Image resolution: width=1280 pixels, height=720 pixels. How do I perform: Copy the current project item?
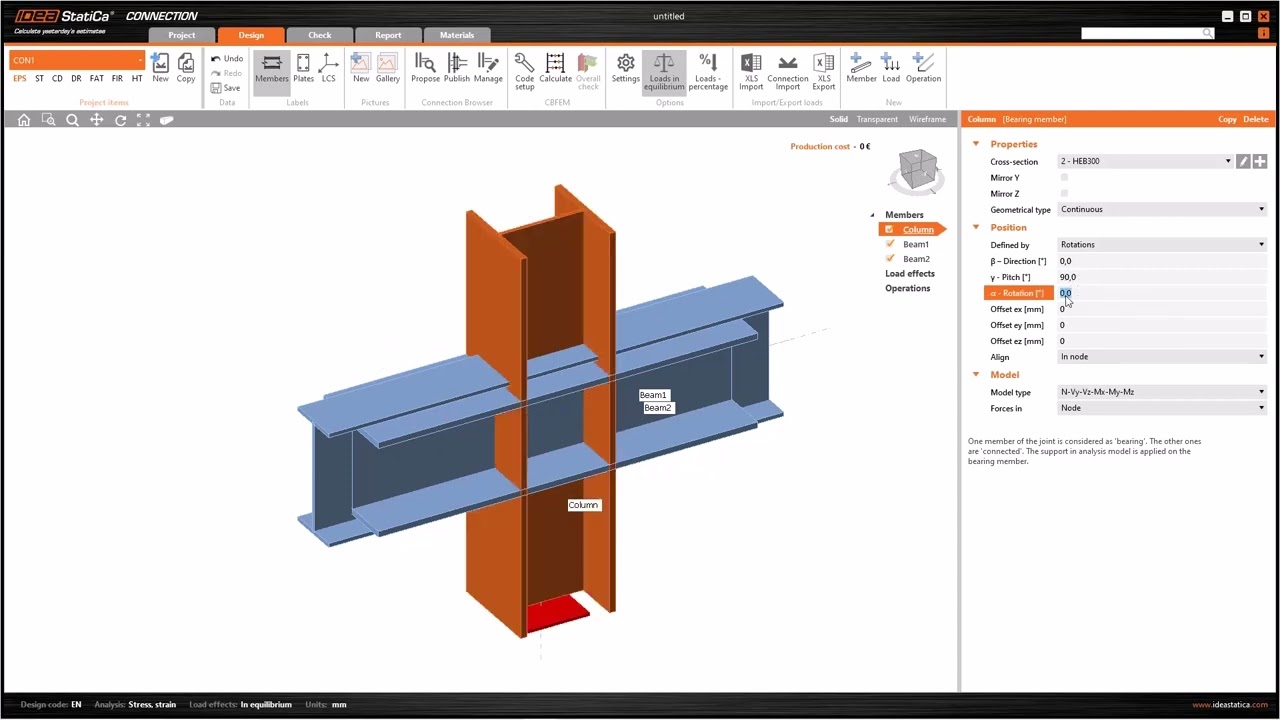186,68
